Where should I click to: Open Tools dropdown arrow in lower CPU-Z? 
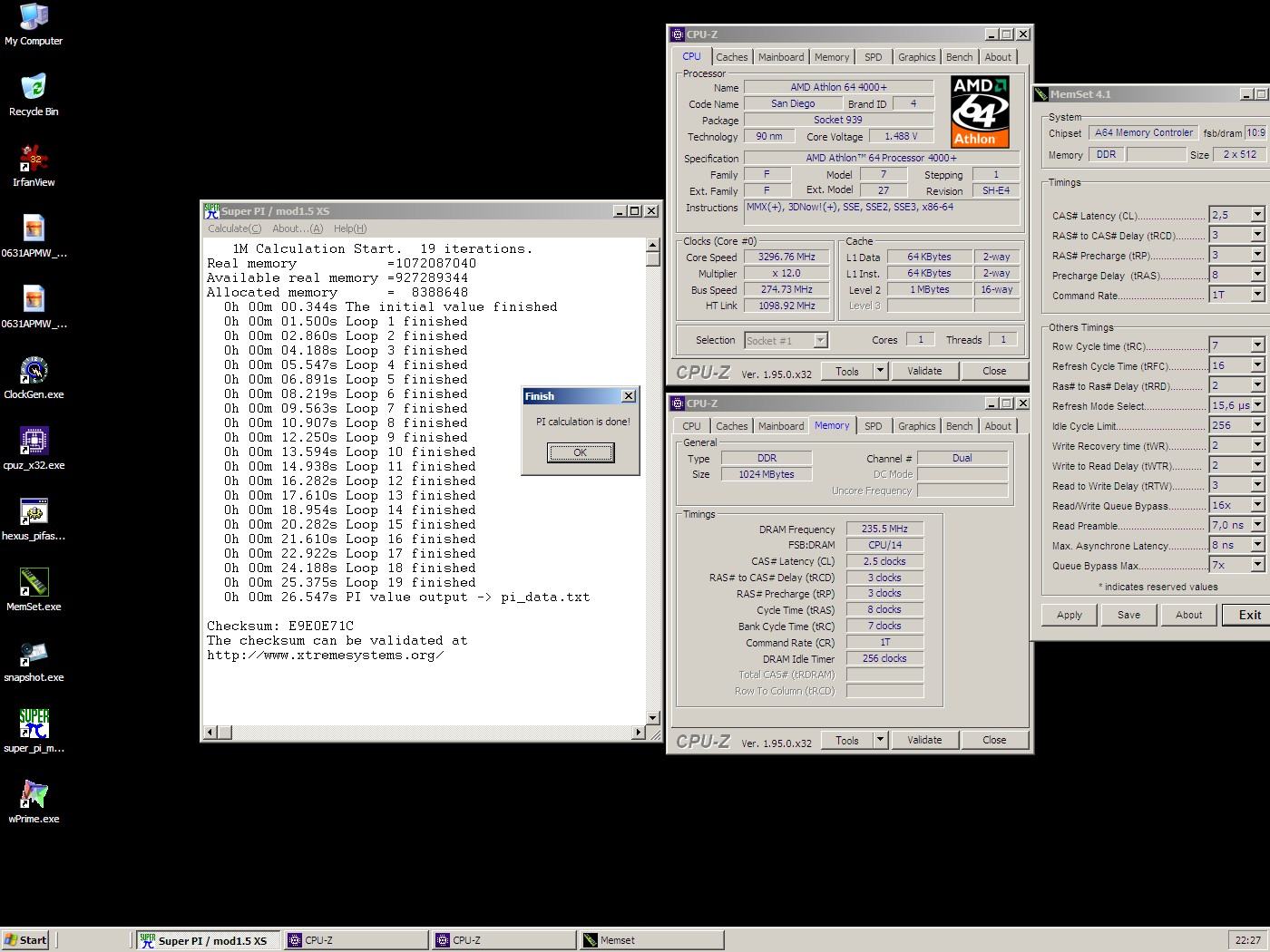click(879, 740)
